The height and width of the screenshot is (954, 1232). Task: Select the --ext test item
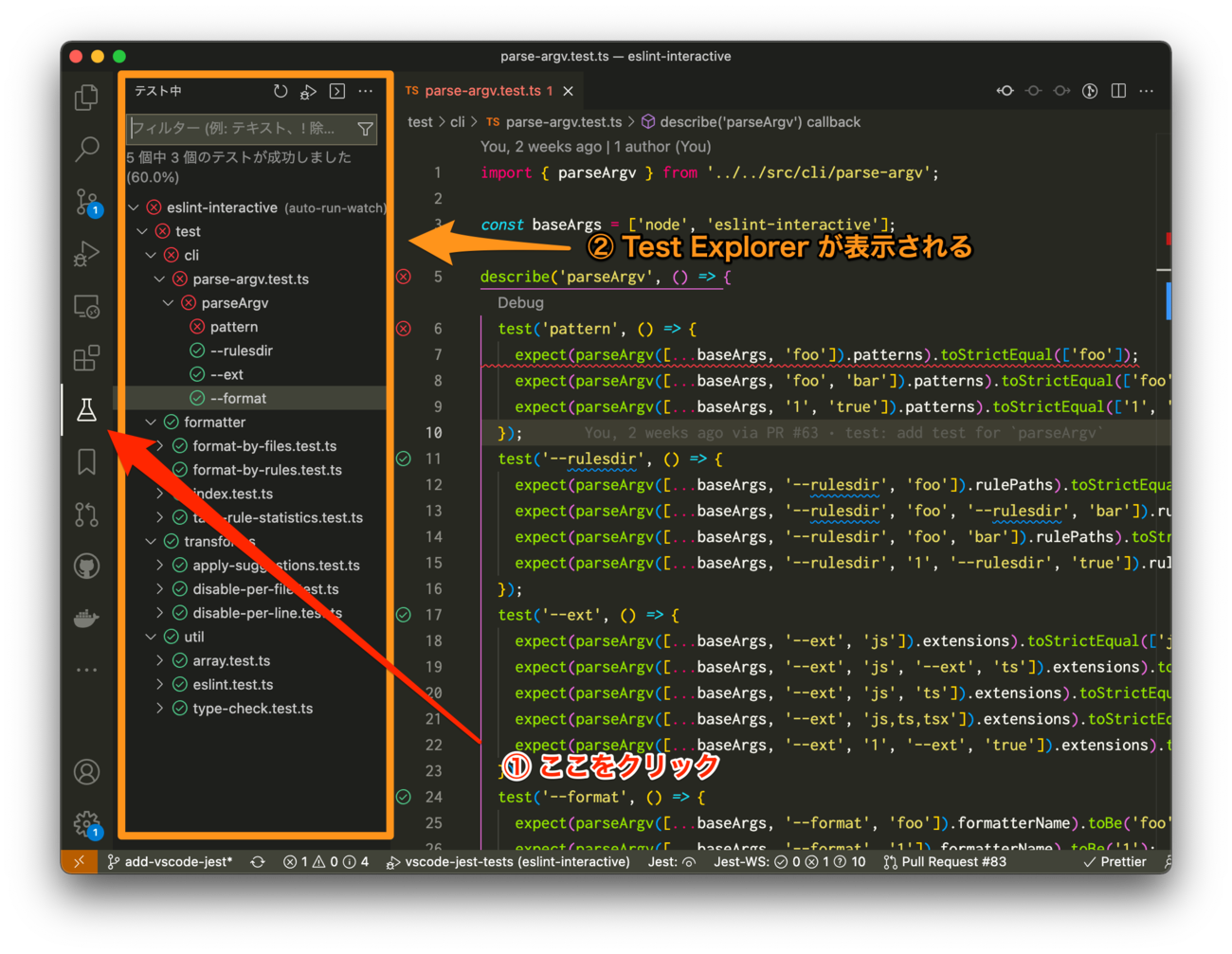[226, 374]
